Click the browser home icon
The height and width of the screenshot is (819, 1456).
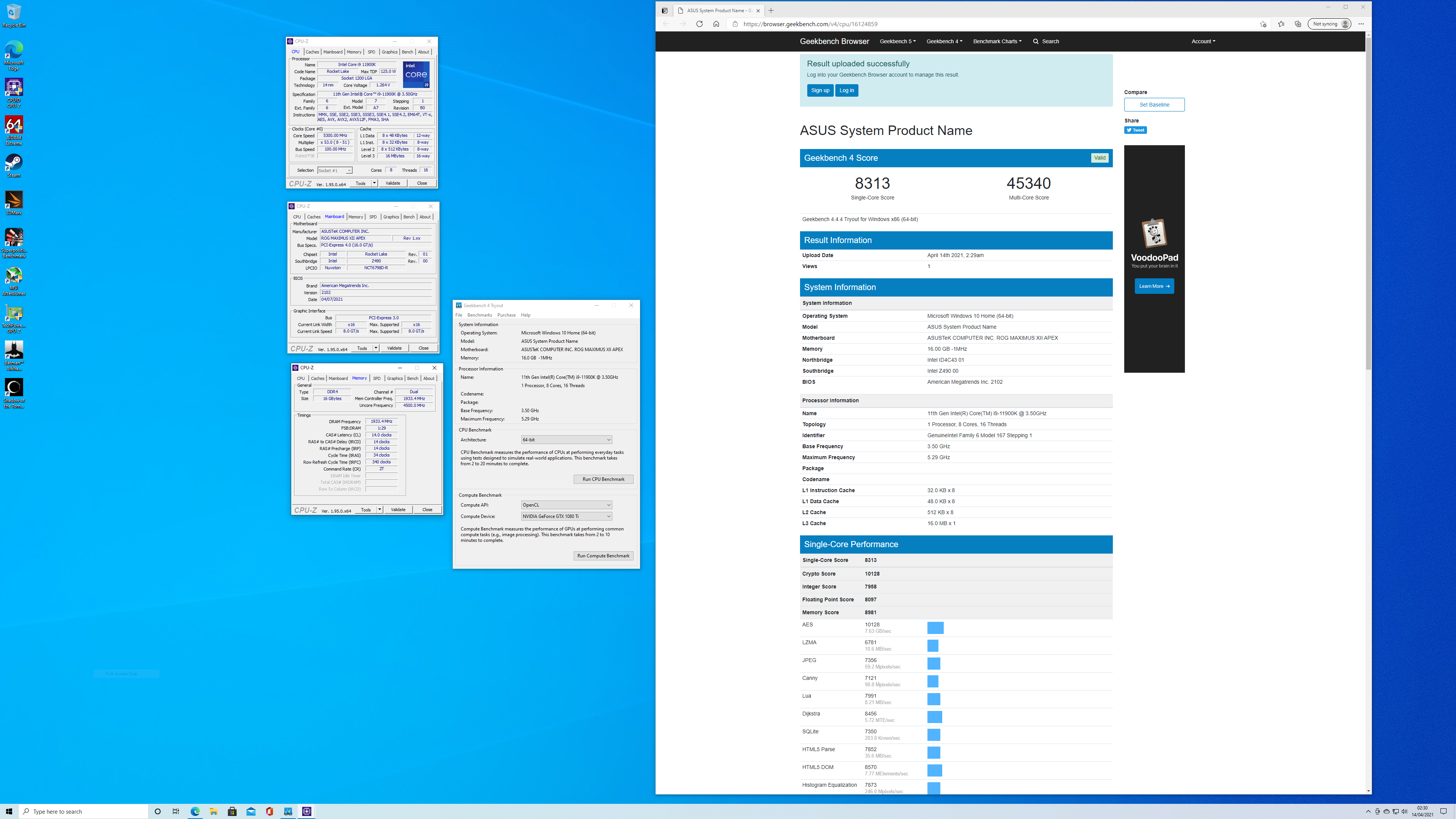pyautogui.click(x=716, y=24)
